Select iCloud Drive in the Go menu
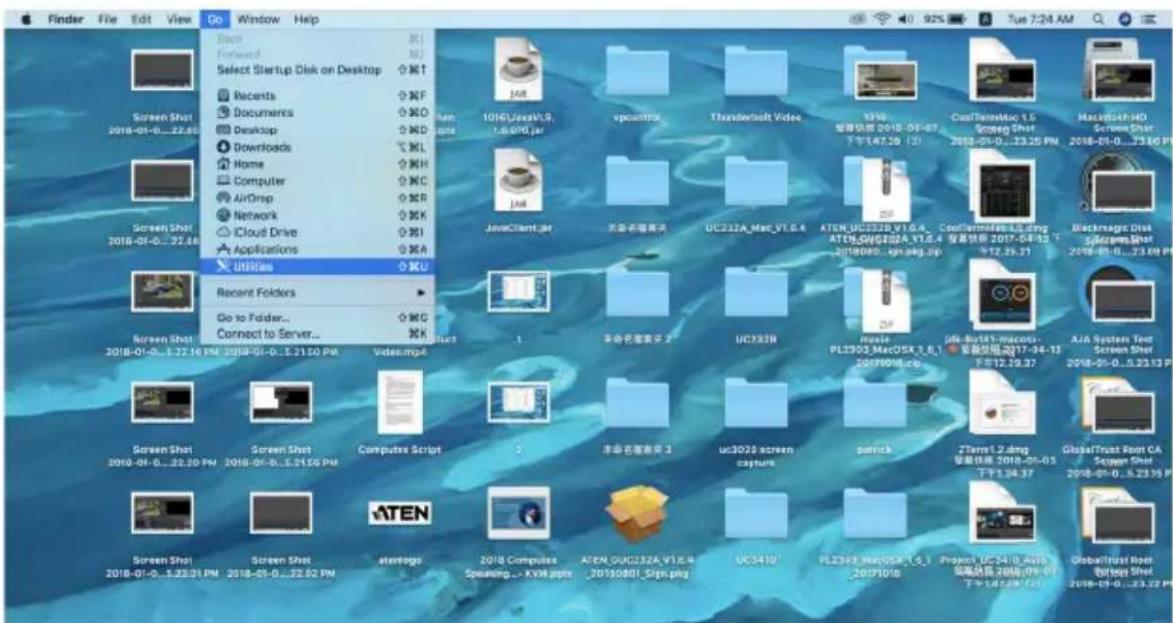Viewport: 1173px width, 623px height. click(316, 233)
